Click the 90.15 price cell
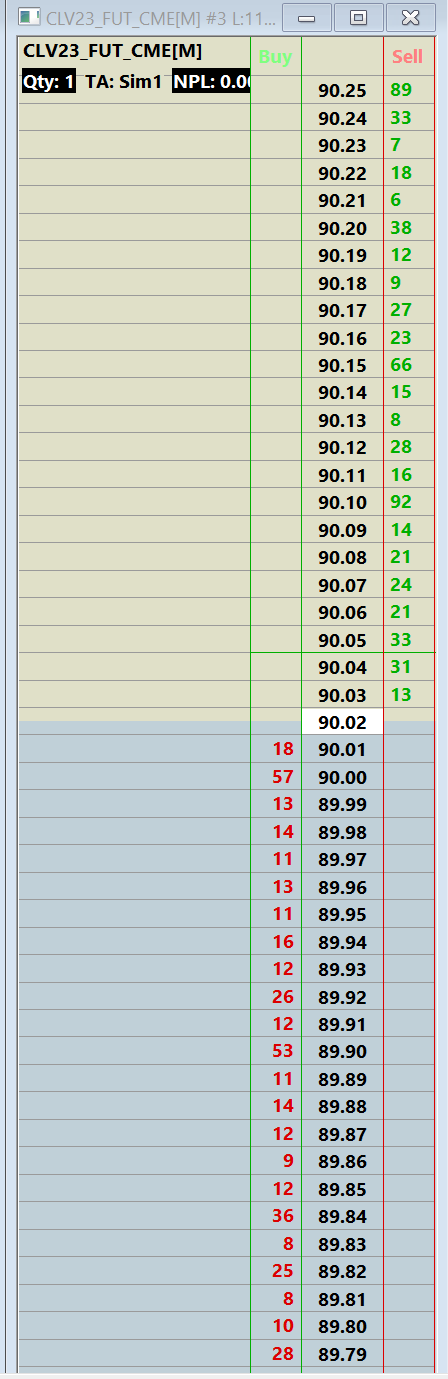 [x=342, y=365]
